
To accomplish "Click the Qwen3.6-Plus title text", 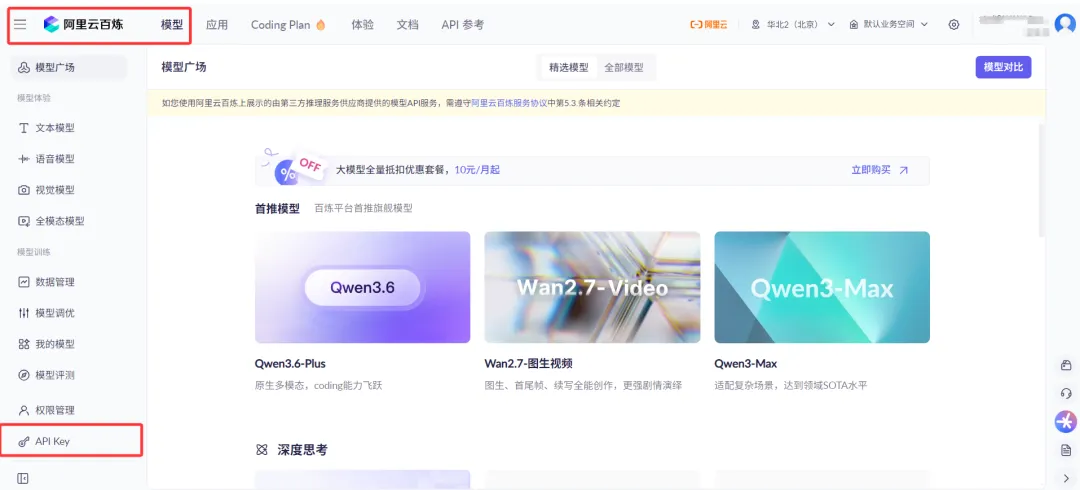I will tap(290, 364).
